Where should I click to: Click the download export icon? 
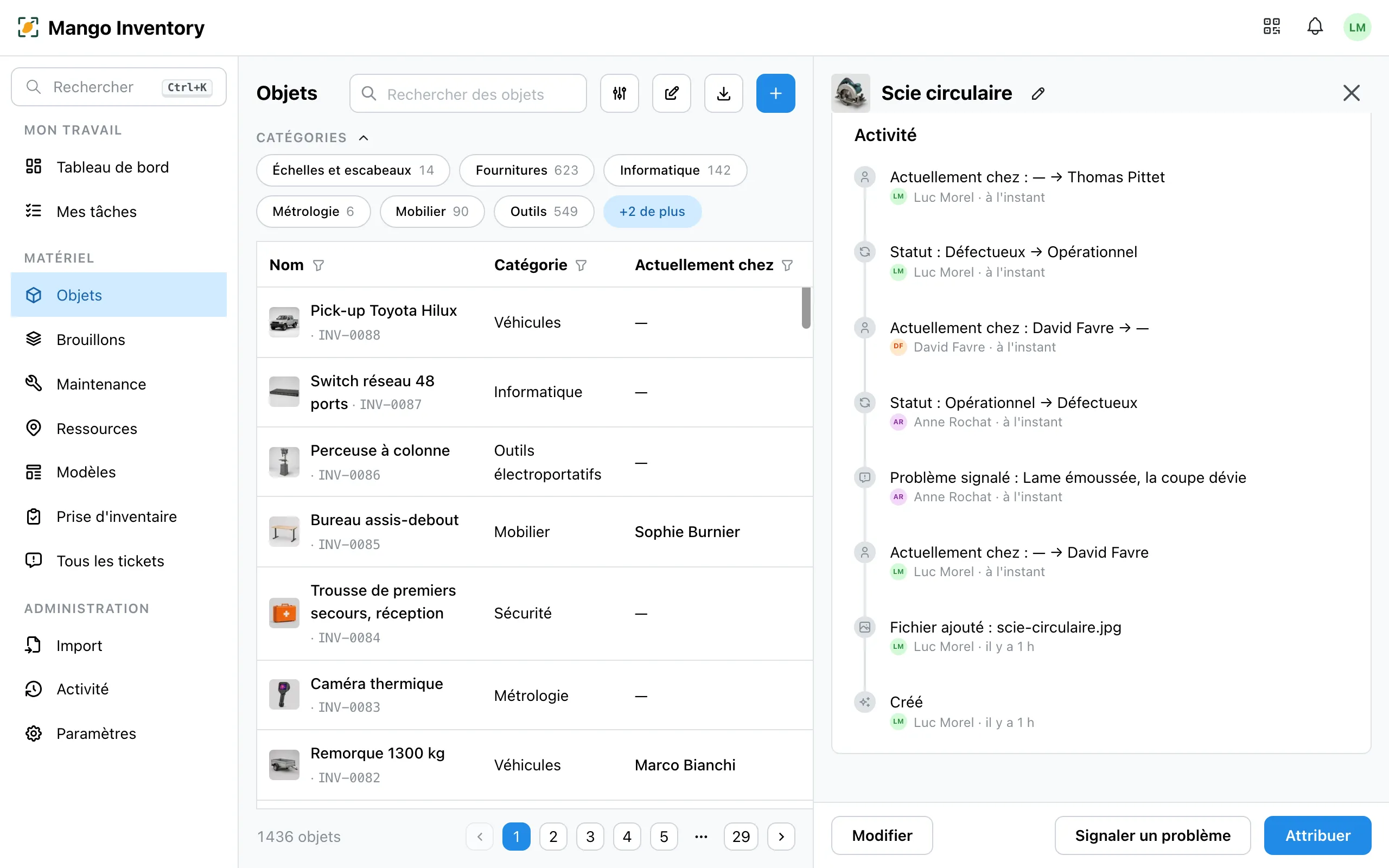[x=723, y=93]
